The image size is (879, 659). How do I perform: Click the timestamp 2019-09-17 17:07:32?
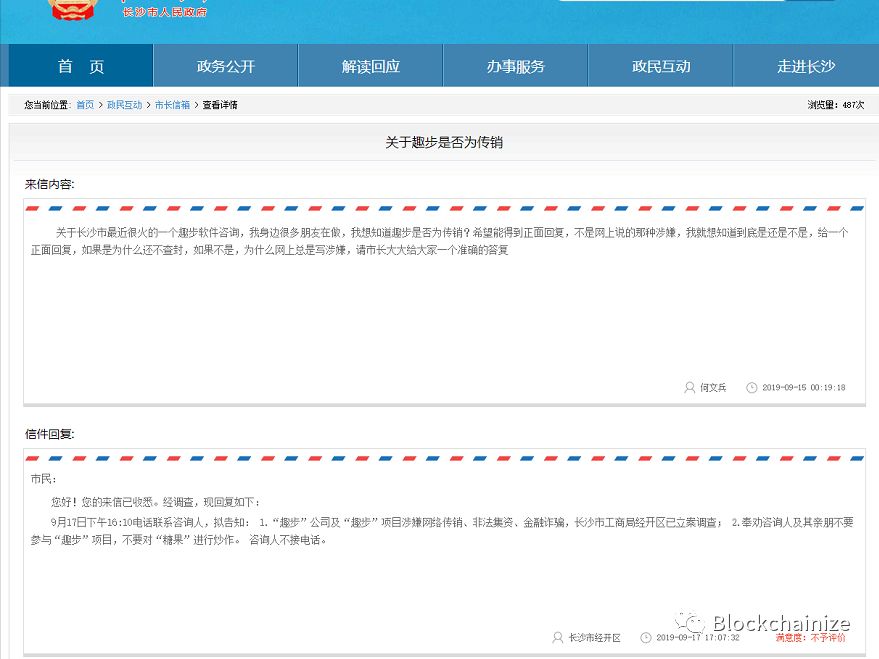click(698, 638)
